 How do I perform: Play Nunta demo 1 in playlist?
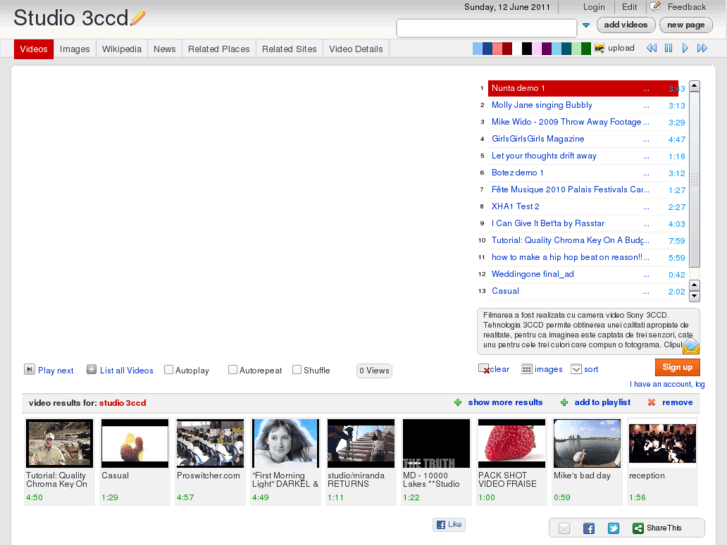pyautogui.click(x=583, y=88)
